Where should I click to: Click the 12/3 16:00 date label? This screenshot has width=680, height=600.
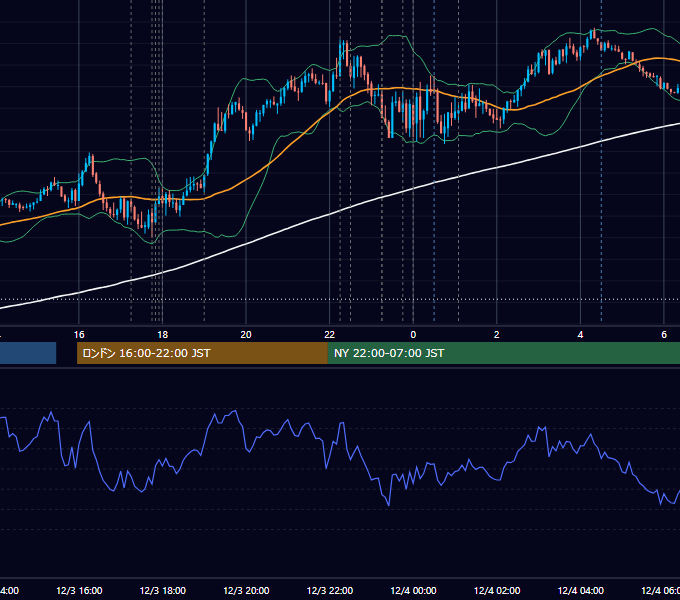79,591
